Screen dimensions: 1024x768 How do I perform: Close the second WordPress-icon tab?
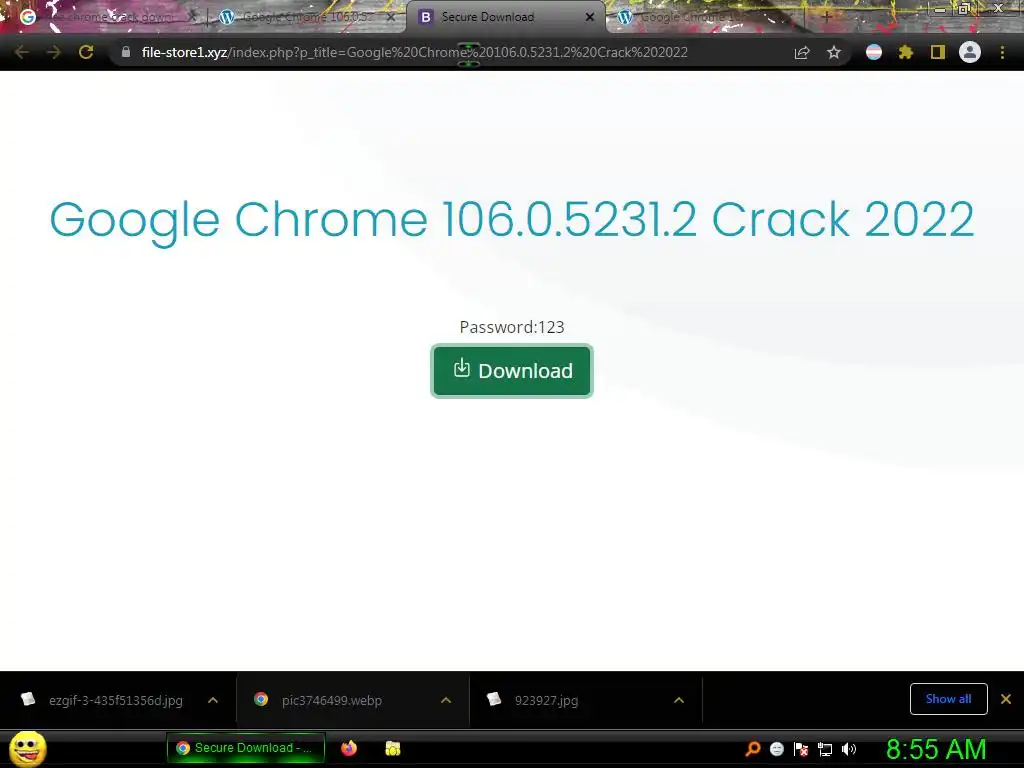tap(391, 17)
